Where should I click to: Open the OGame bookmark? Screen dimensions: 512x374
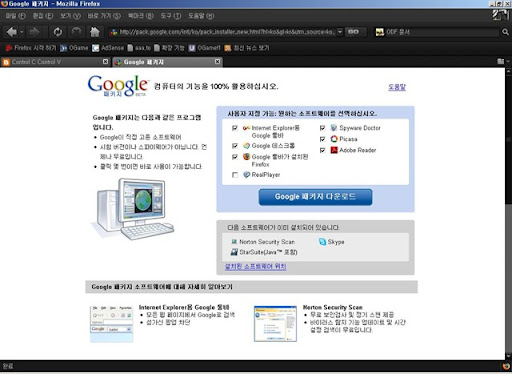click(x=74, y=48)
